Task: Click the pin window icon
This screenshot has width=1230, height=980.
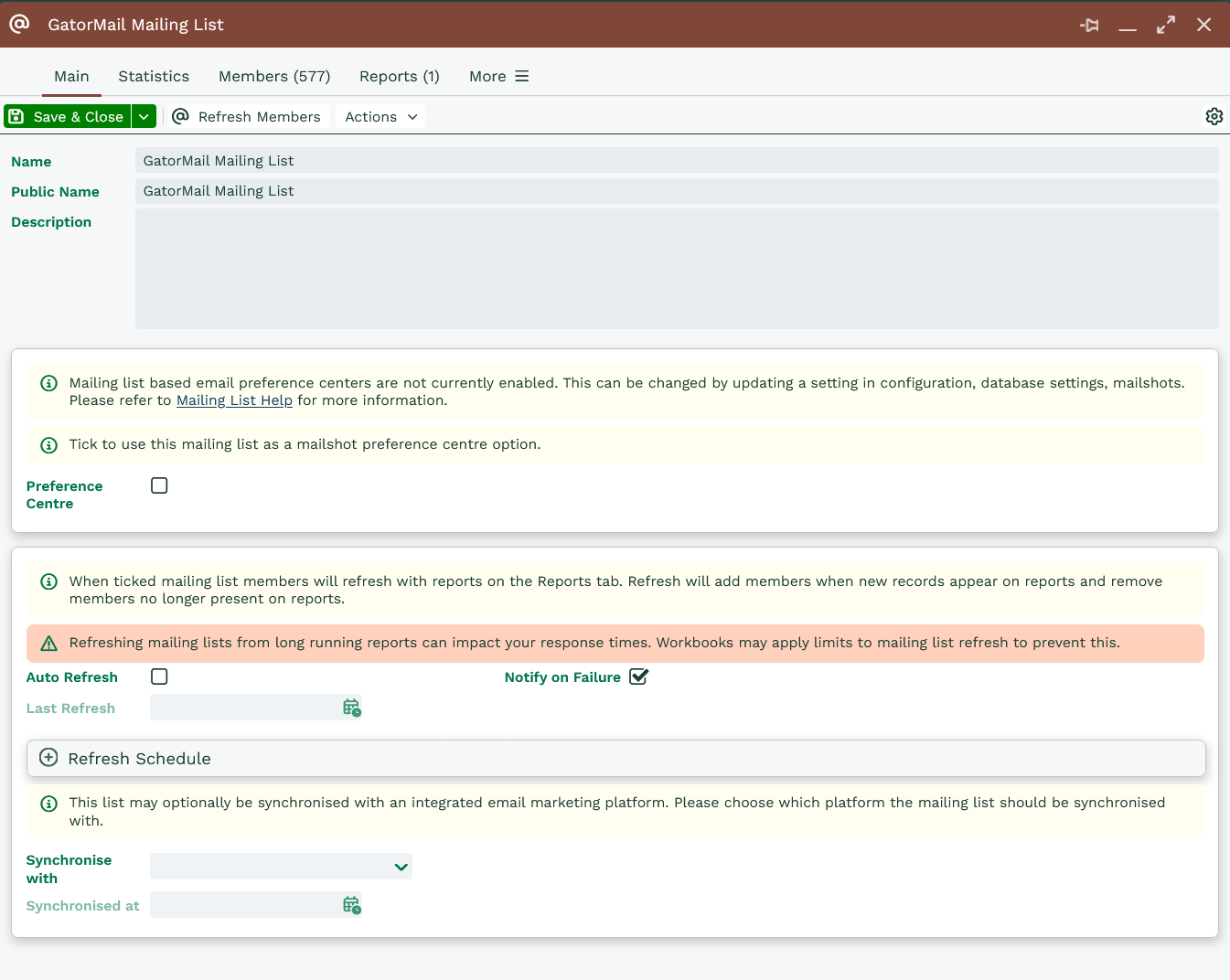Action: coord(1089,25)
